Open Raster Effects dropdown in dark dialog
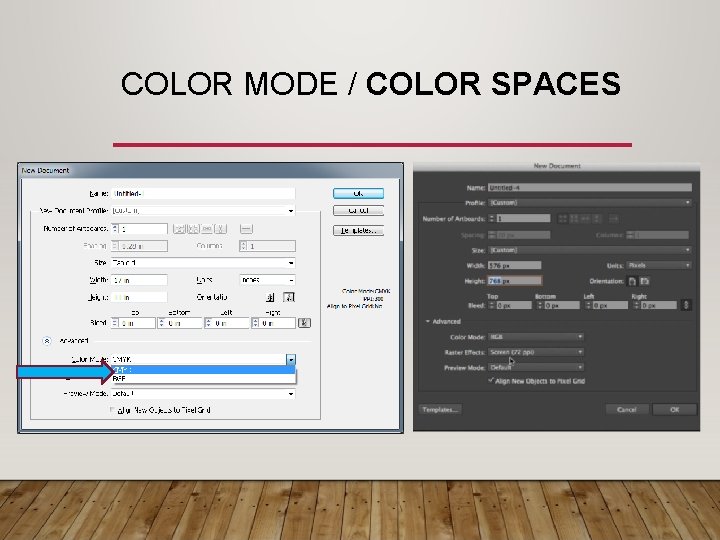This screenshot has height=540, width=720. pos(536,352)
